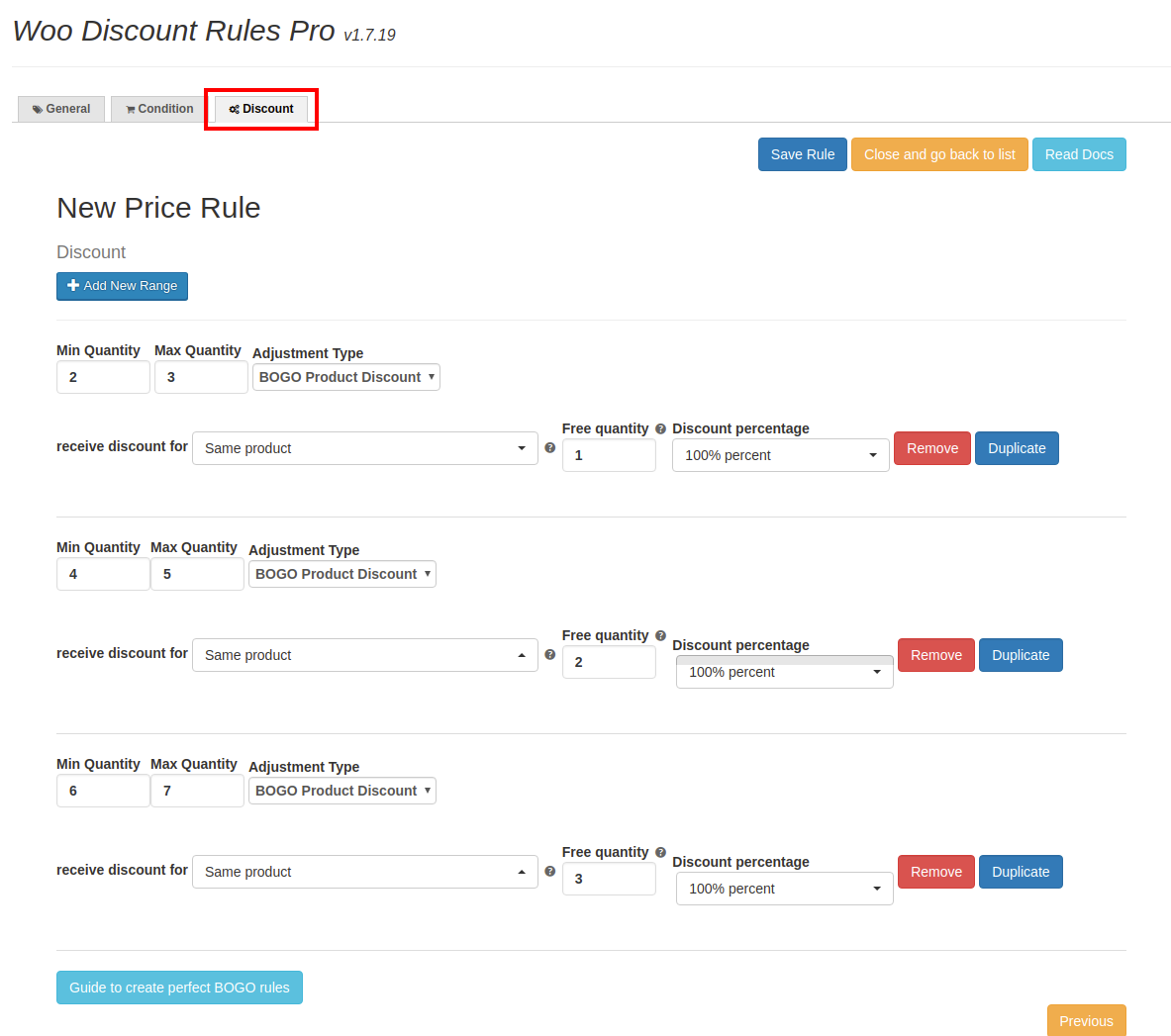Click the help icon beside the first Free quantity
The width and height of the screenshot is (1171, 1036).
point(660,428)
